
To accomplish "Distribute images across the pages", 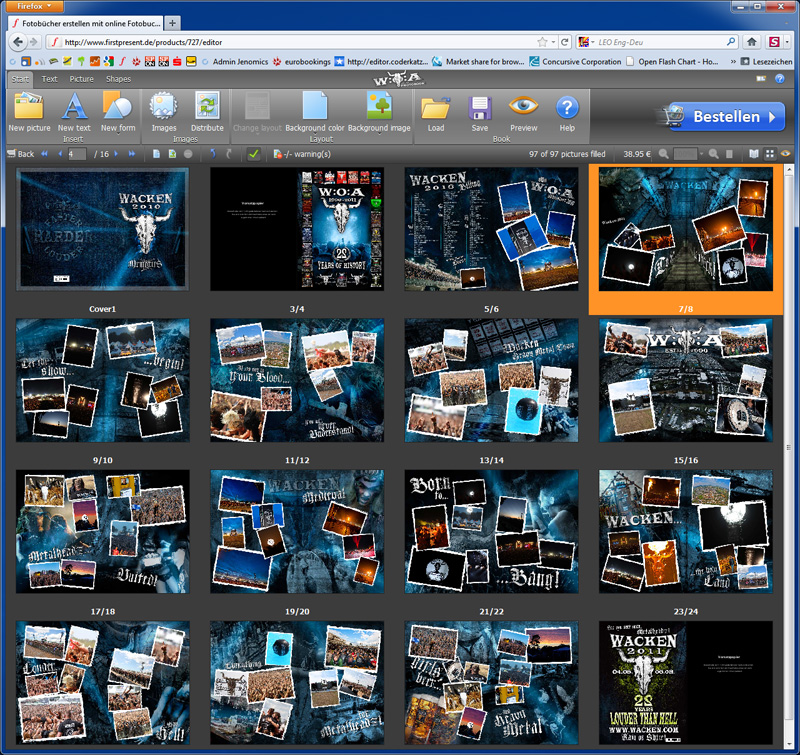I will [x=207, y=112].
